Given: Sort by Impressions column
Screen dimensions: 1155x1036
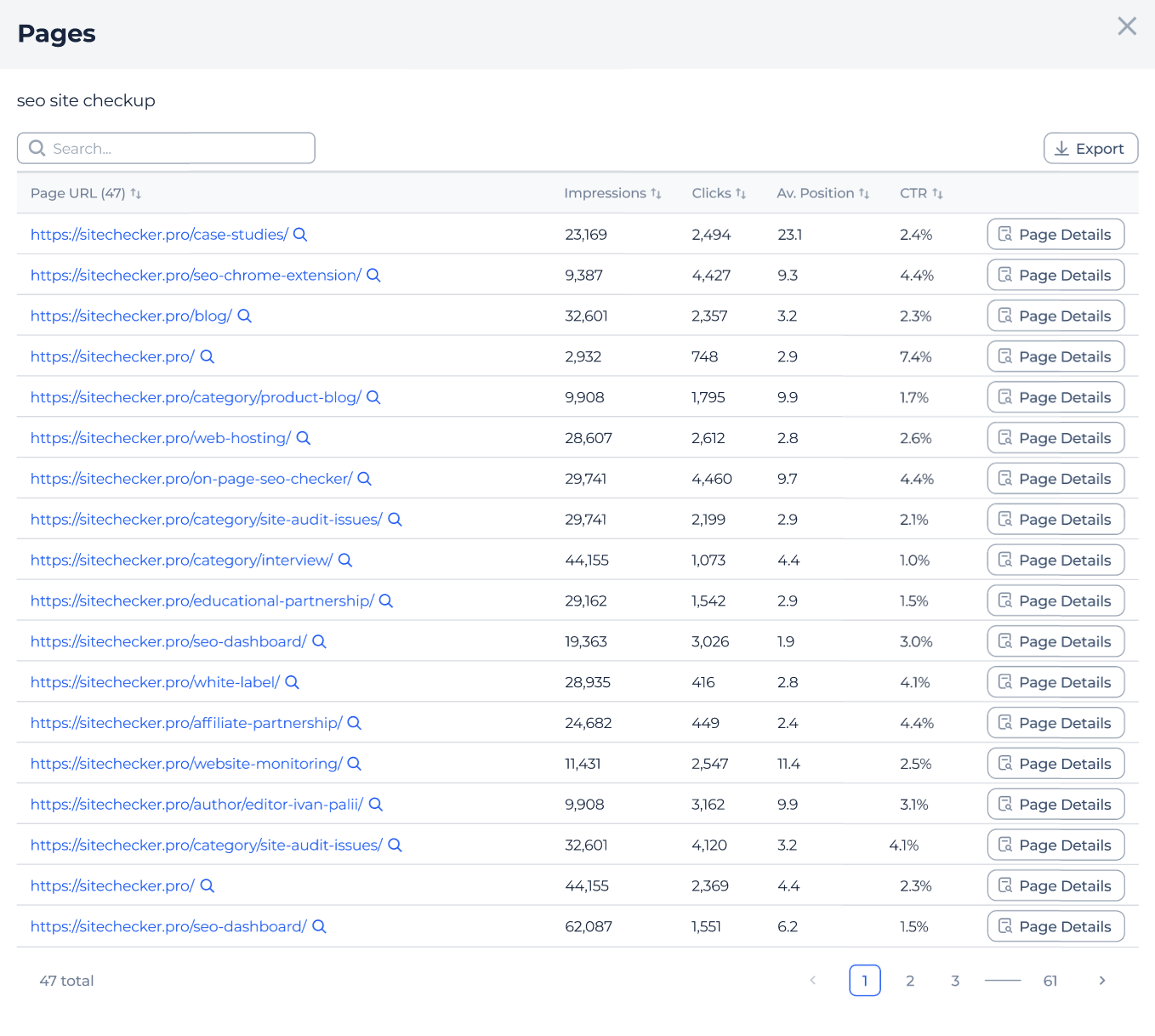Looking at the screenshot, I should [612, 193].
